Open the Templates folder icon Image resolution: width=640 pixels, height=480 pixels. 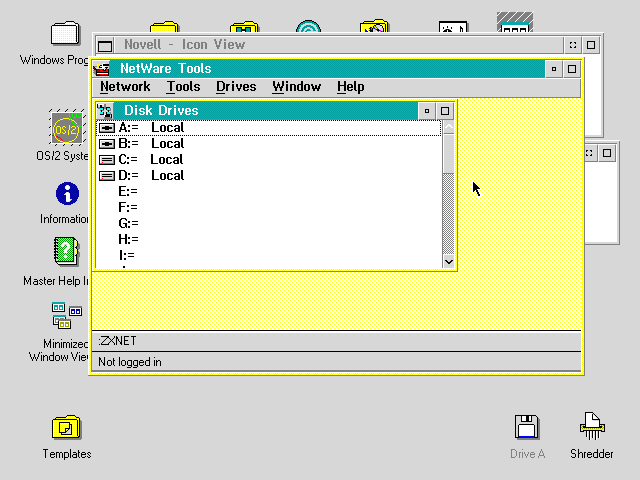coord(66,427)
